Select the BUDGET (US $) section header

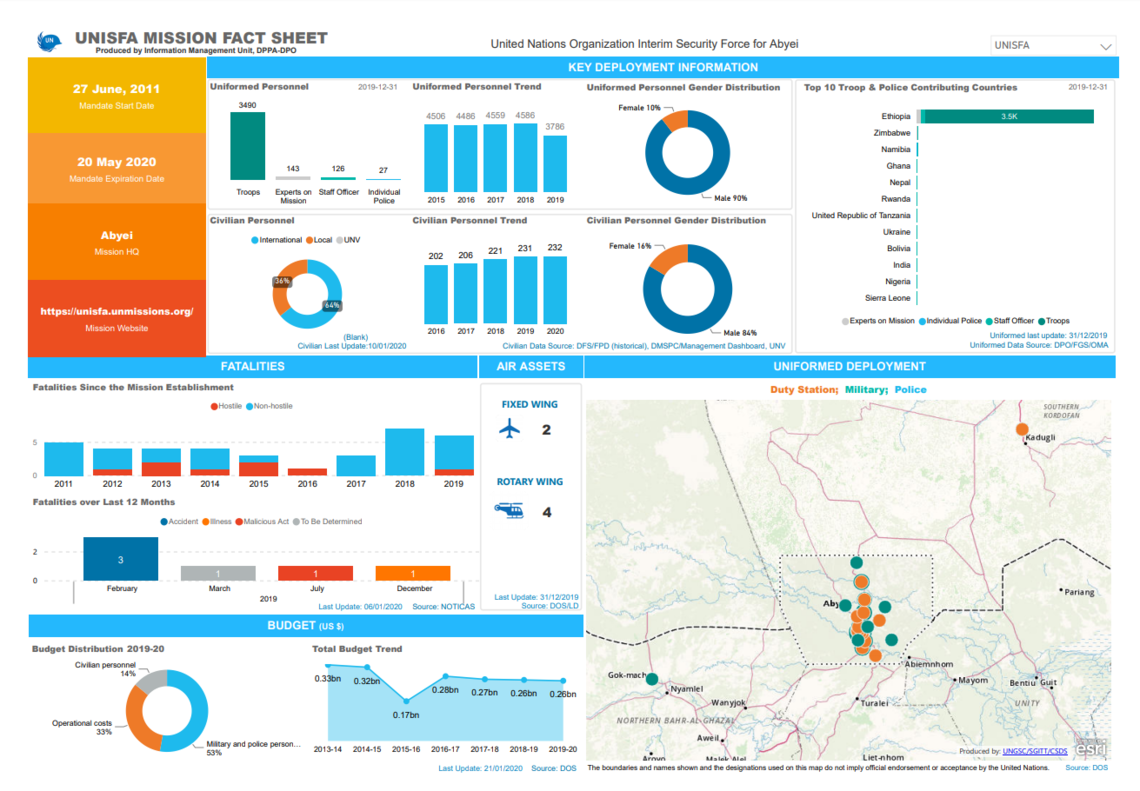305,625
